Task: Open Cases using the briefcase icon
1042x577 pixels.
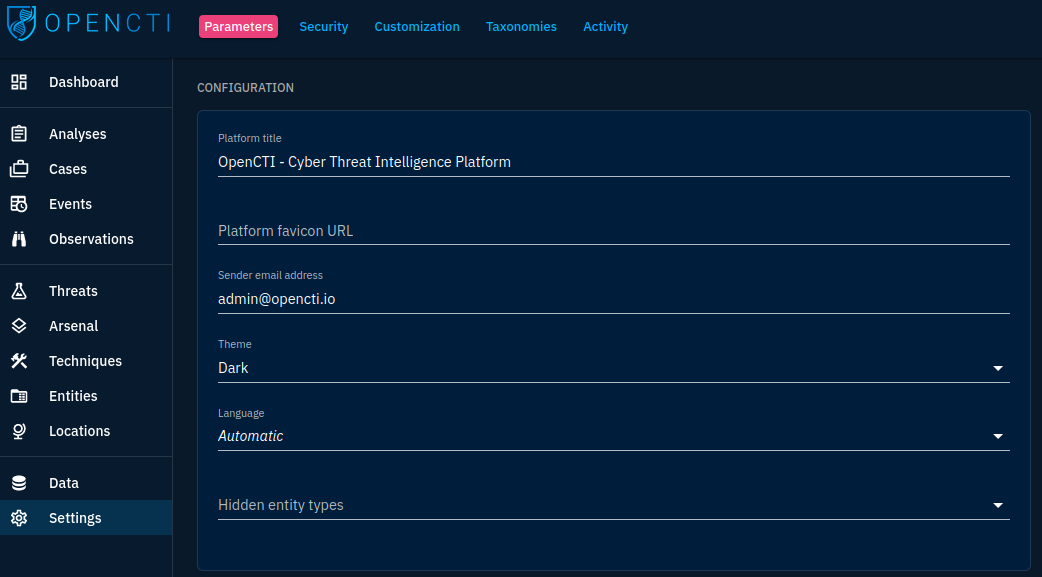Action: coord(18,168)
